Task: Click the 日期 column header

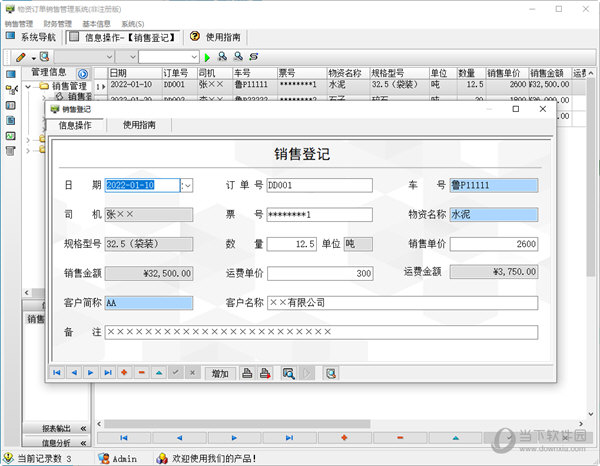Action: click(x=135, y=73)
